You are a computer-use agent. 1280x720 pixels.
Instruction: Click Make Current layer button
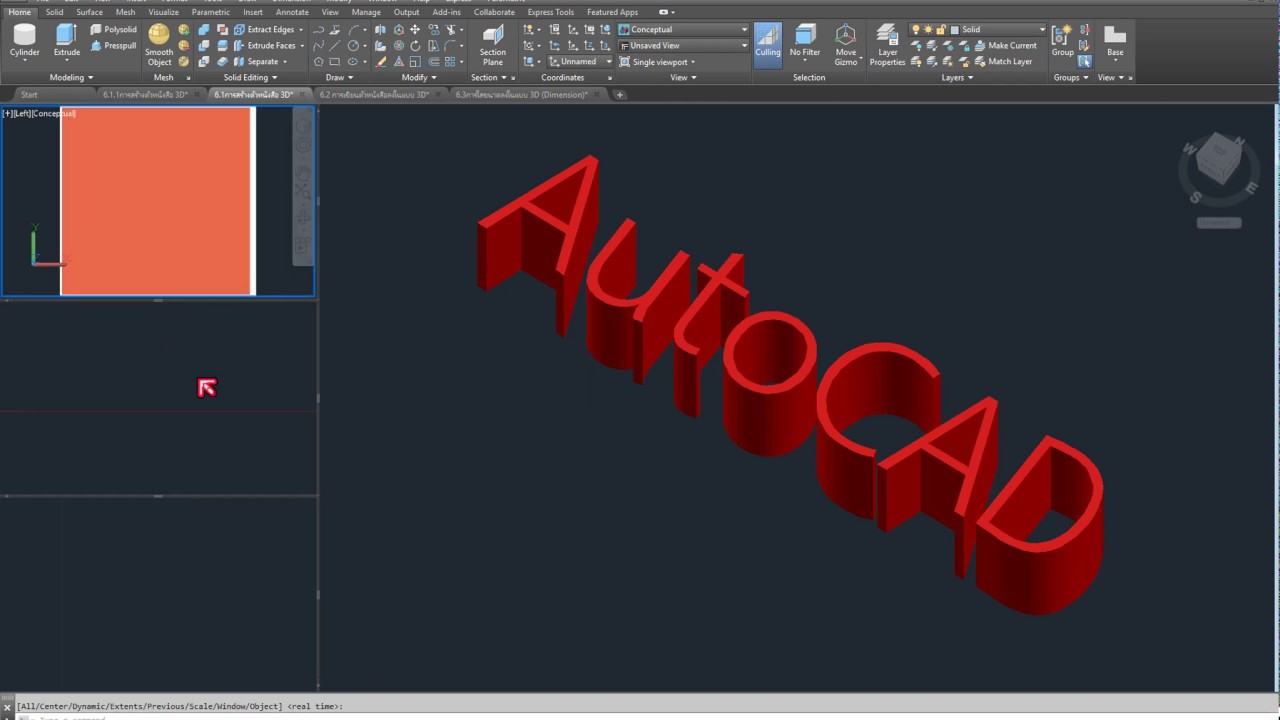tap(1005, 46)
